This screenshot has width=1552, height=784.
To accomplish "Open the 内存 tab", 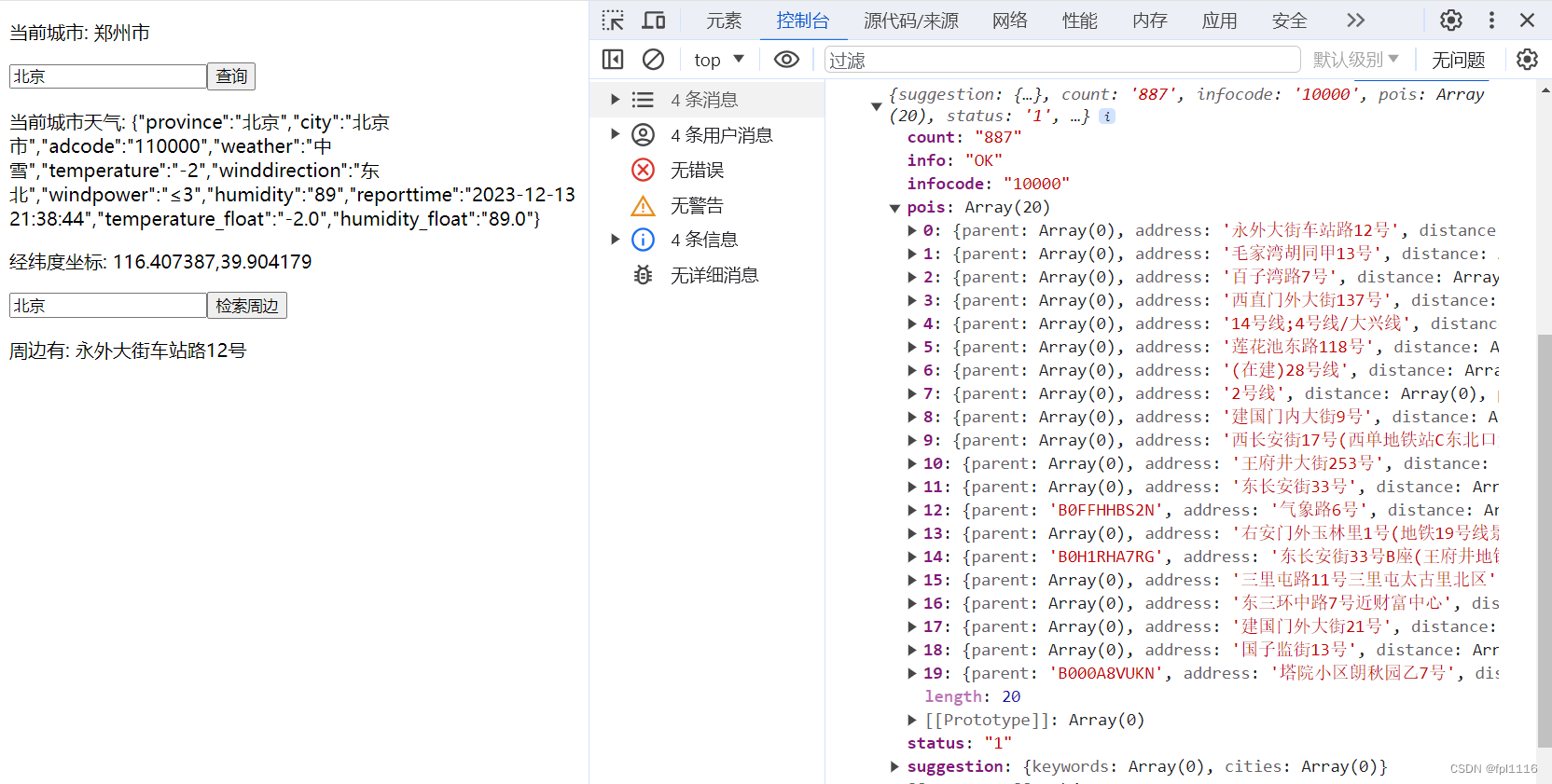I will [x=1150, y=21].
